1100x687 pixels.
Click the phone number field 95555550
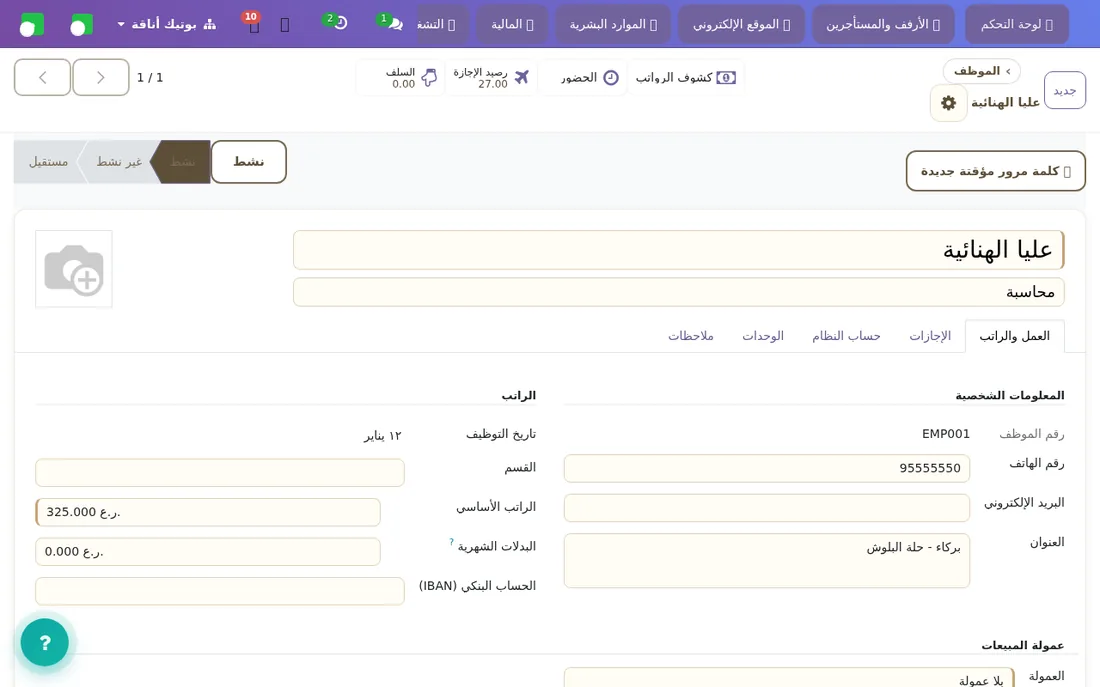767,468
